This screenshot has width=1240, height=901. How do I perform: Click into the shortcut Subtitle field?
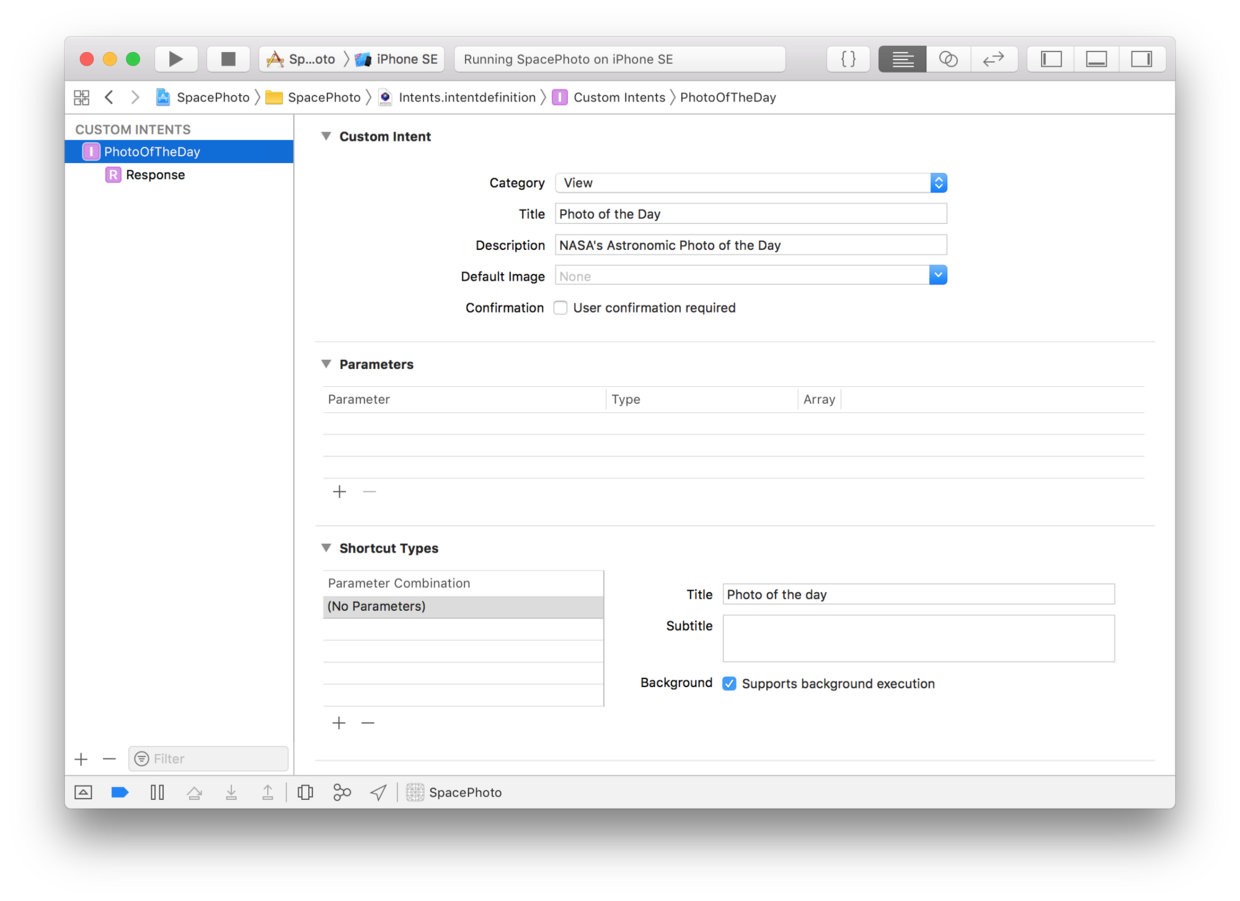[x=919, y=638]
